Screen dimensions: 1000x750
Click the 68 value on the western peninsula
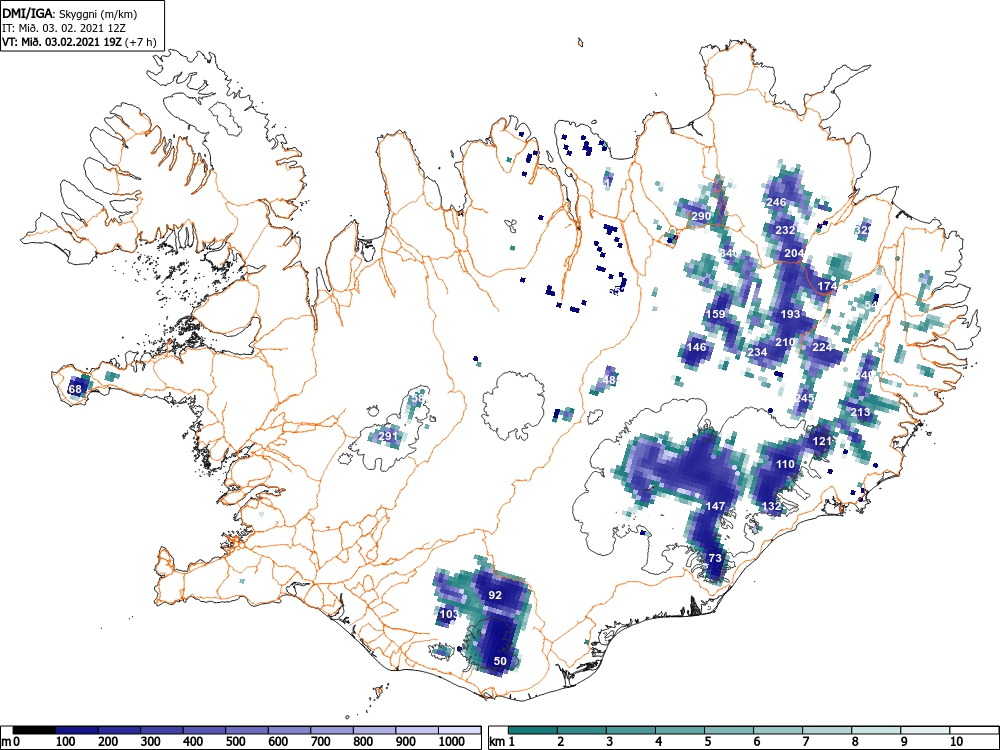coord(75,389)
